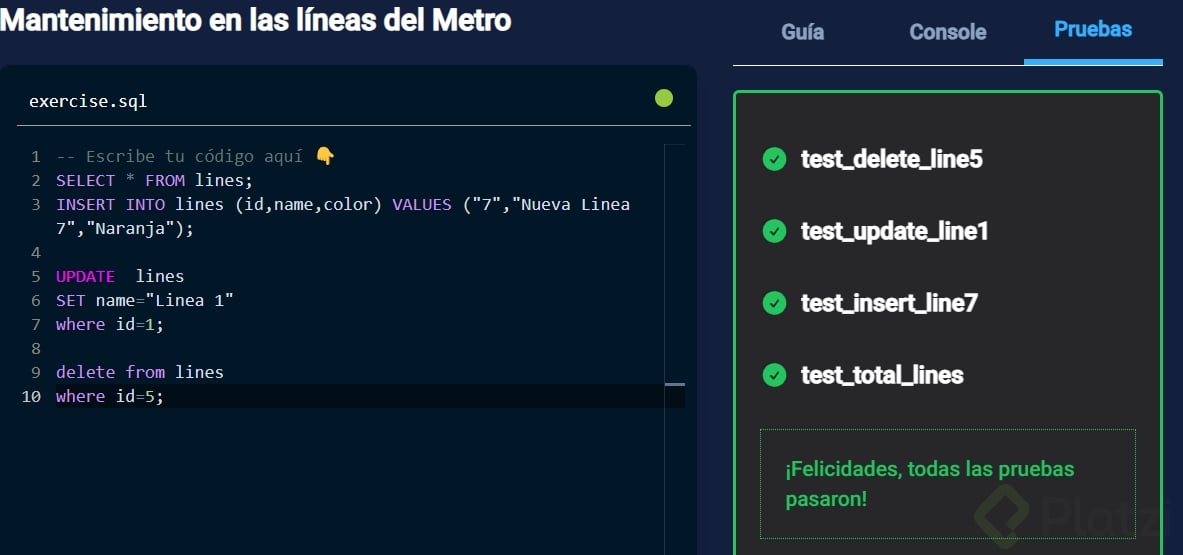Click the green check beside test_delete_line5
1183x555 pixels.
[x=774, y=159]
